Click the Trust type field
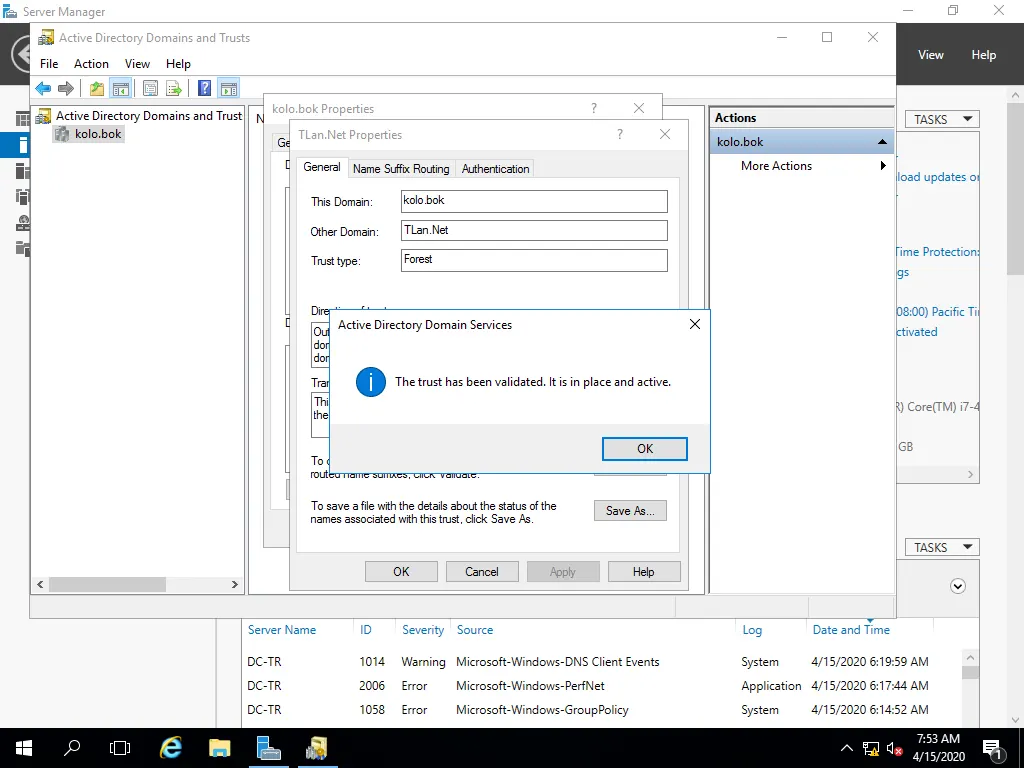The width and height of the screenshot is (1024, 768). pos(534,260)
